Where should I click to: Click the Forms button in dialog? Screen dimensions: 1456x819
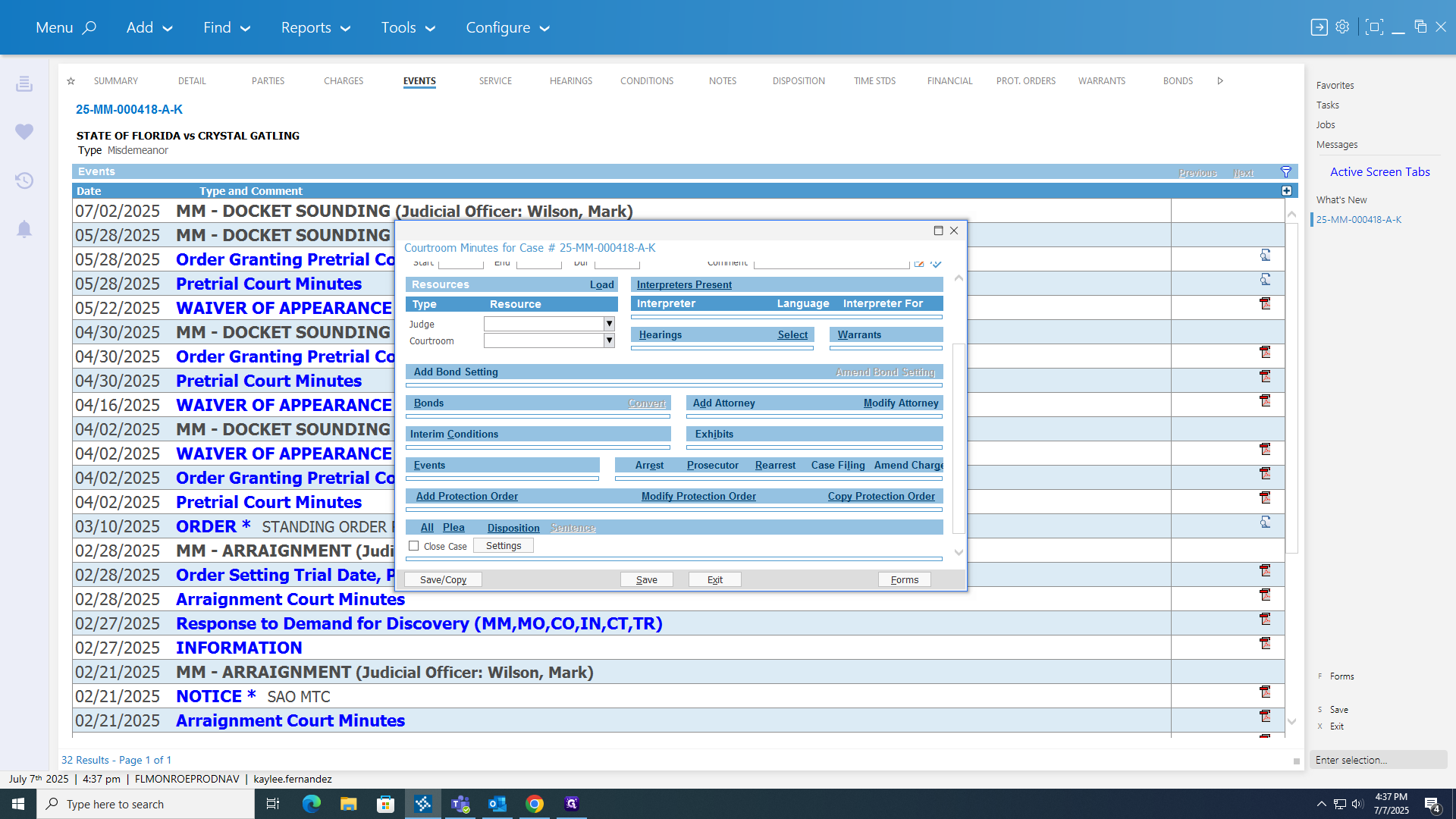[x=905, y=579]
